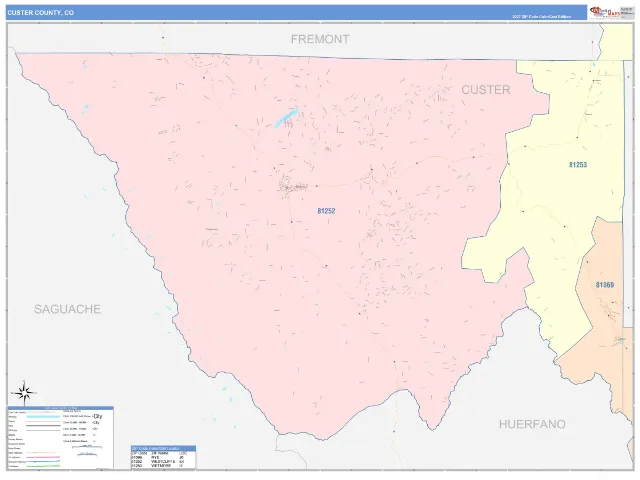Click the HUERFANO county label
Viewport: 640px width, 480px height.
tap(532, 424)
